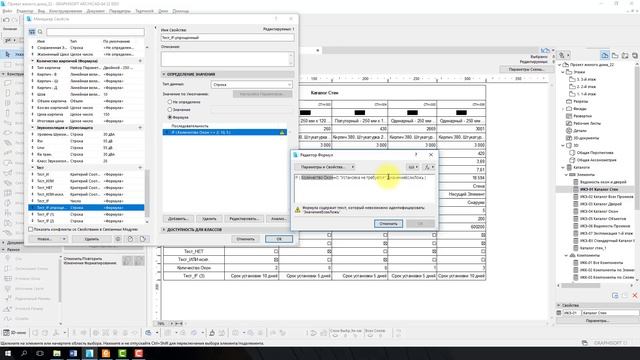Select the Тест_IF (1) property row
Image resolution: width=640 pixels, height=360 pixels.
[86, 214]
